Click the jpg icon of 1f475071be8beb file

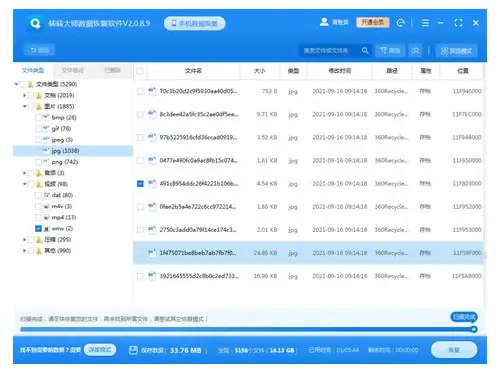point(152,253)
